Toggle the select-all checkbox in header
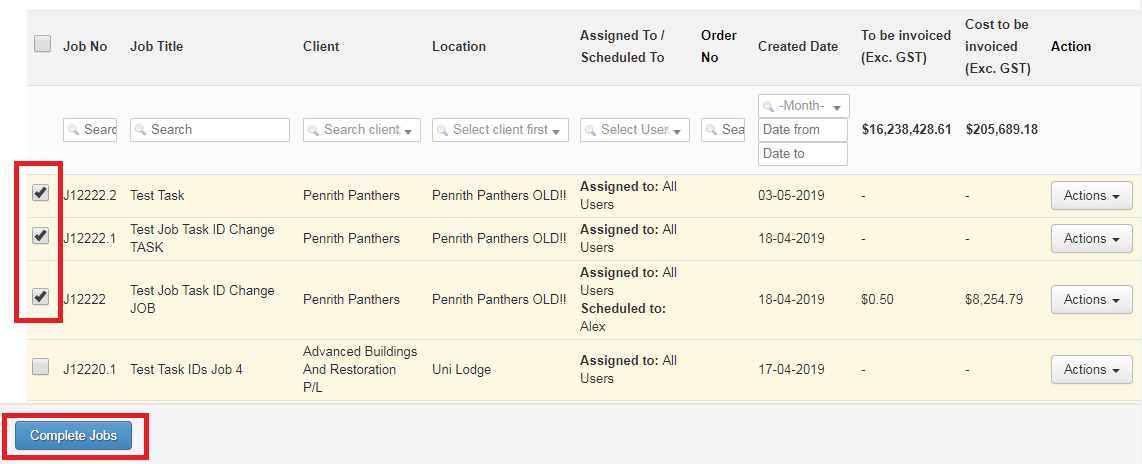Image resolution: width=1142 pixels, height=464 pixels. tap(42, 44)
